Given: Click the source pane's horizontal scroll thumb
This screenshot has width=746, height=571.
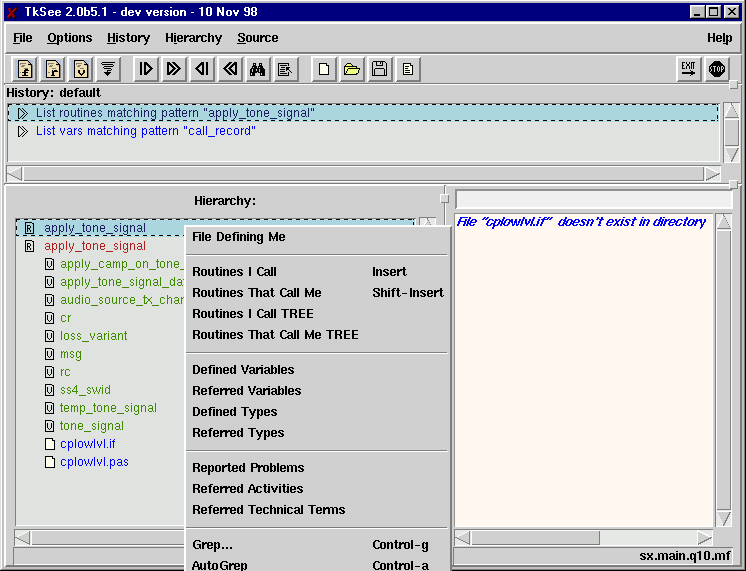Looking at the screenshot, I should 535,538.
